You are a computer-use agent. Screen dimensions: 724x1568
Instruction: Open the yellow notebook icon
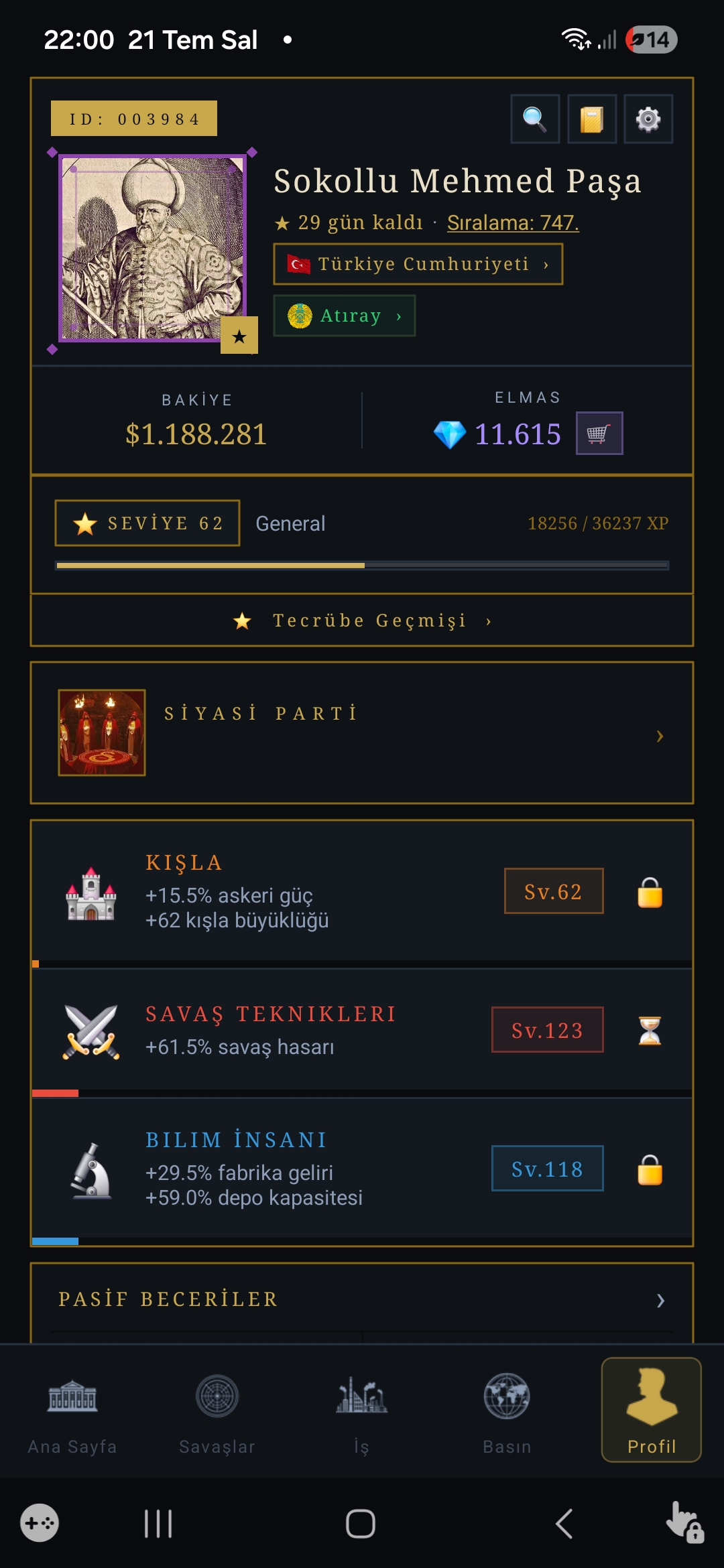pyautogui.click(x=592, y=119)
